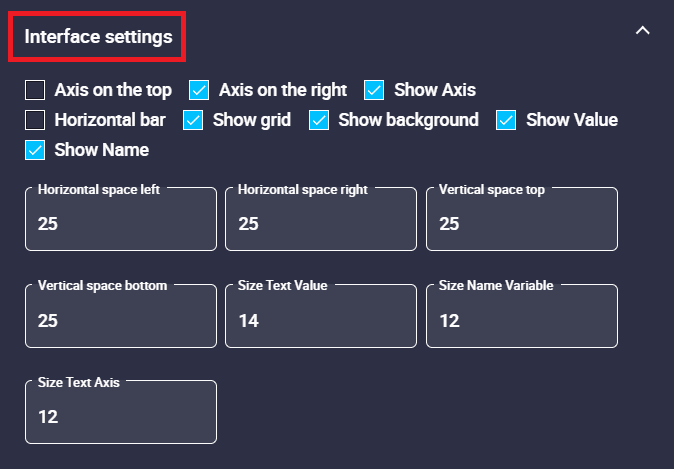Collapse the Interface settings panel chevron

click(x=643, y=31)
